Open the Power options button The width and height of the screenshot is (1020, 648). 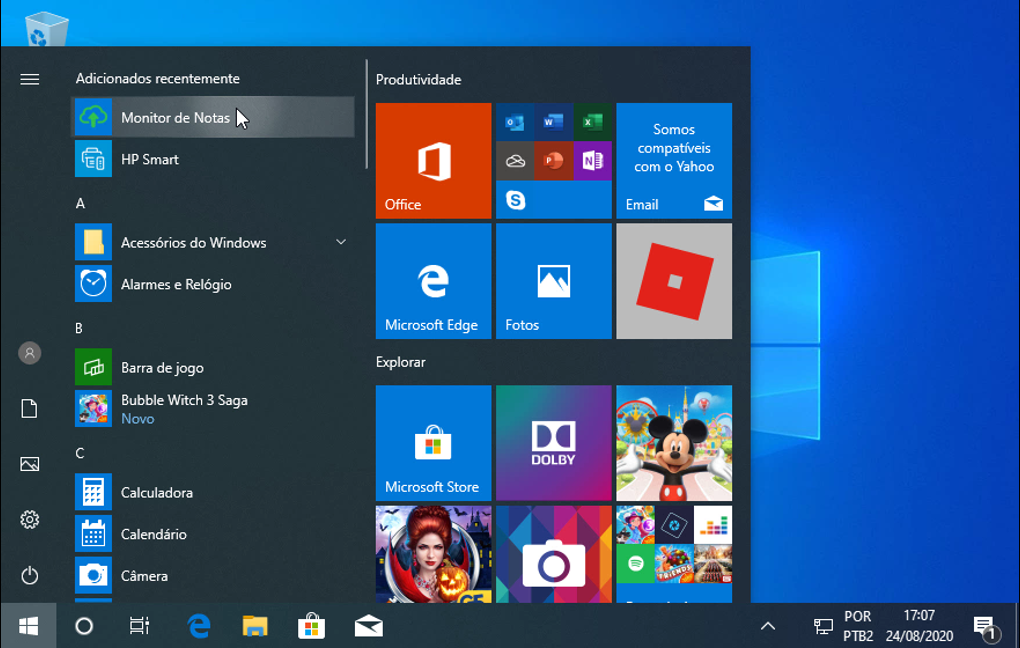click(29, 575)
